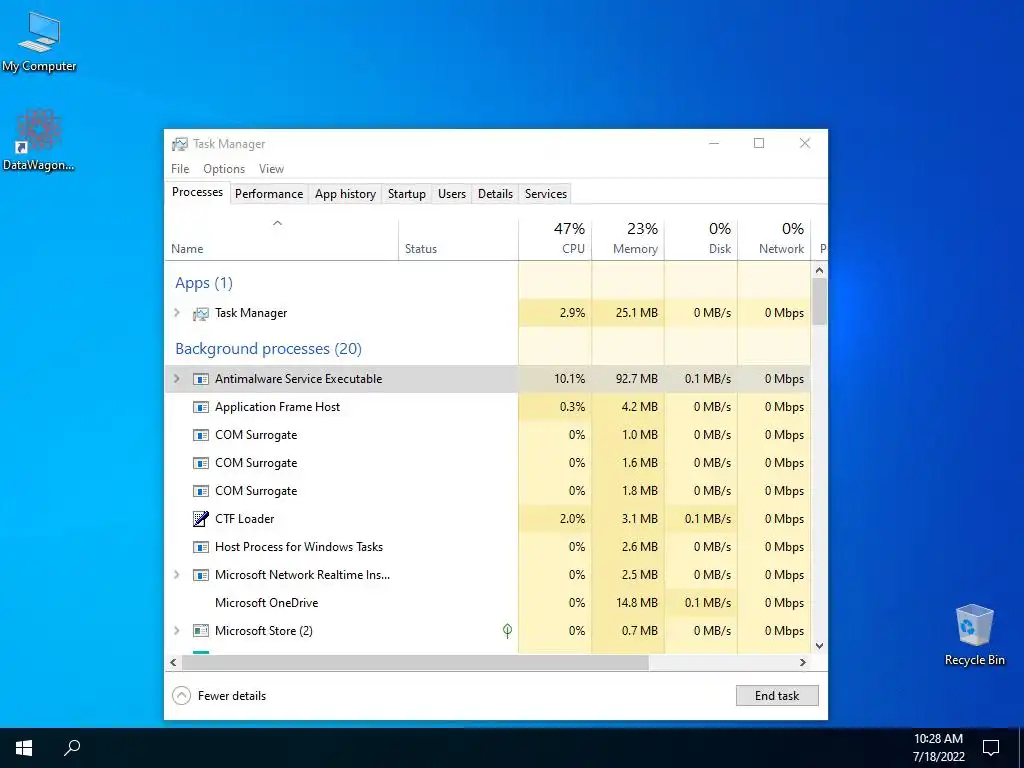Select Application Frame Host process name
Viewport: 1024px width, 768px height.
tap(278, 407)
